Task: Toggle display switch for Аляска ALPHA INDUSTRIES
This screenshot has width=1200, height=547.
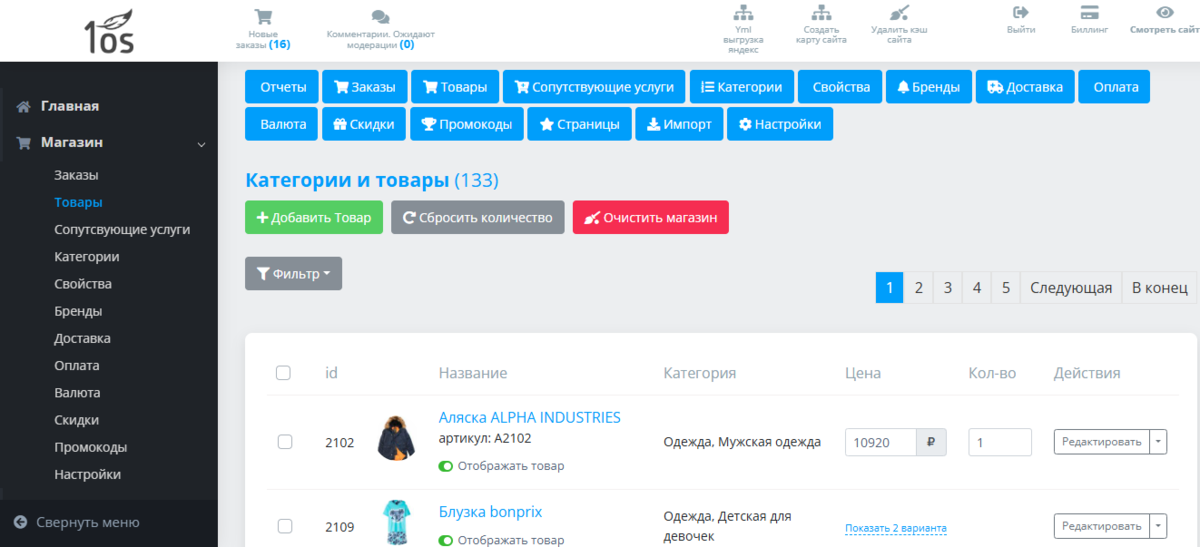Action: coord(446,466)
